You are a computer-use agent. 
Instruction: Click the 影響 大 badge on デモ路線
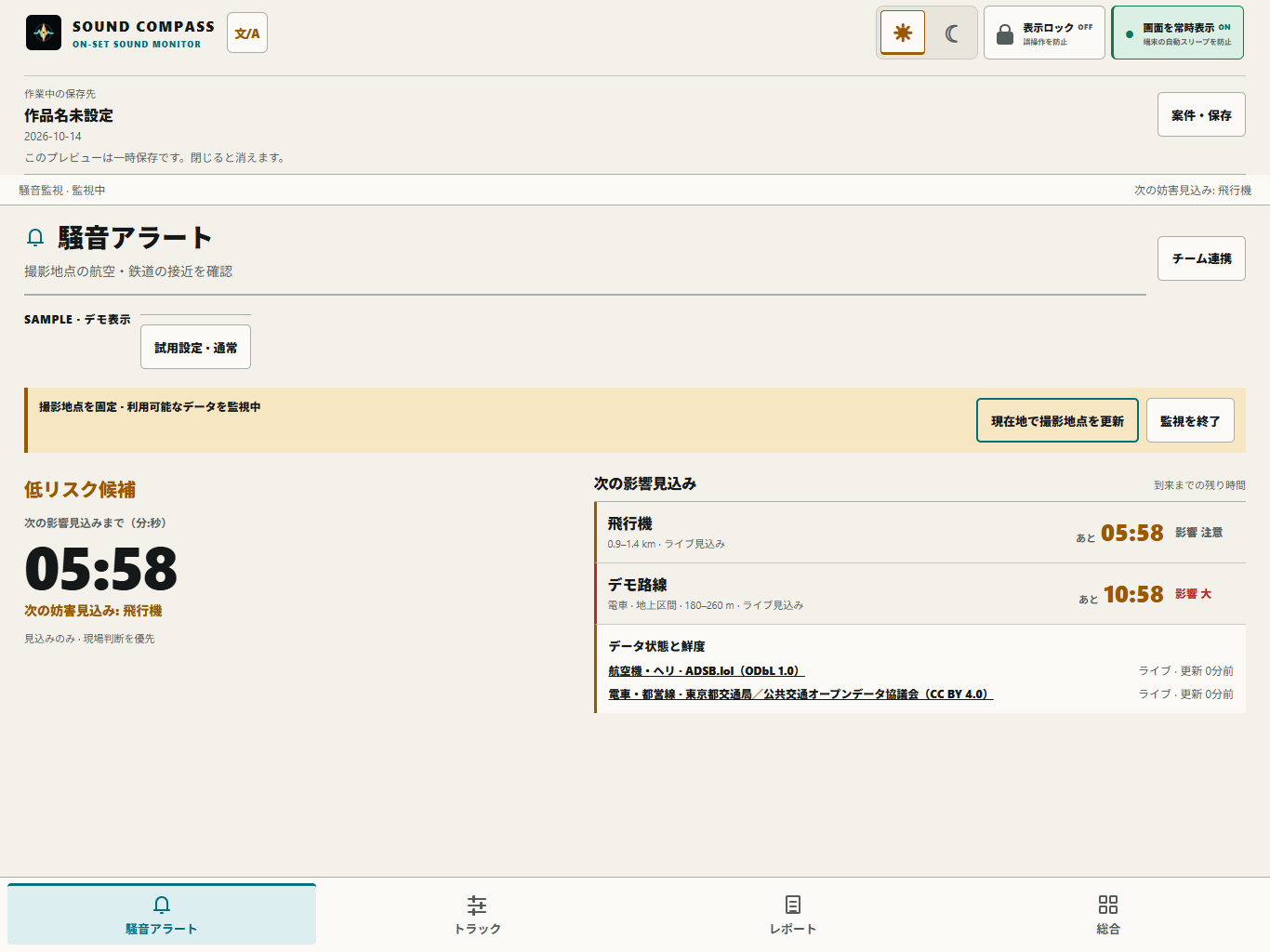coord(1193,593)
